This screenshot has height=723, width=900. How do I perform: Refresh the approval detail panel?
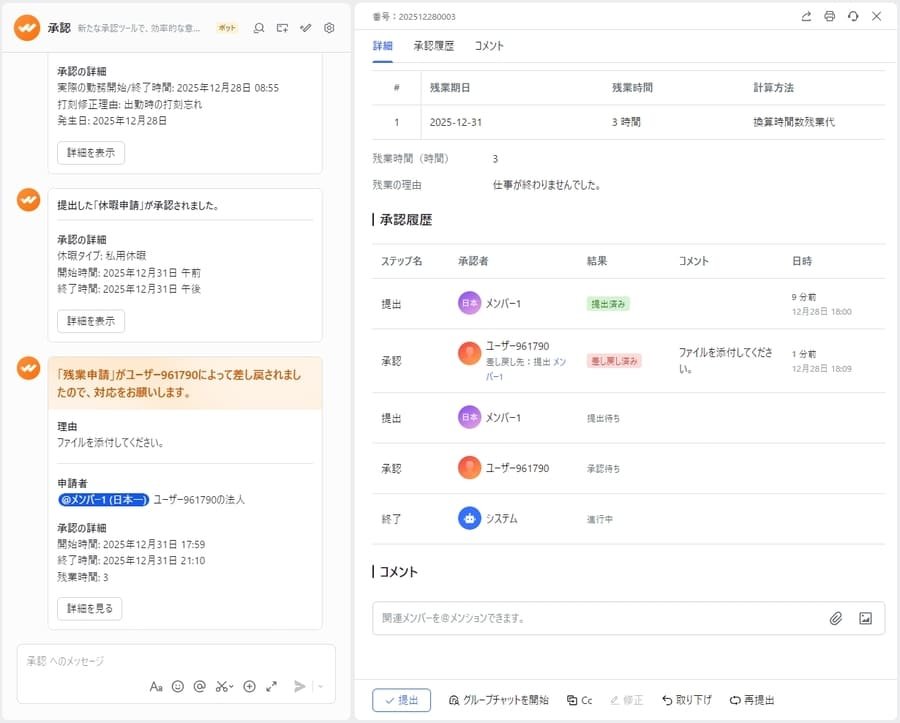pos(852,16)
